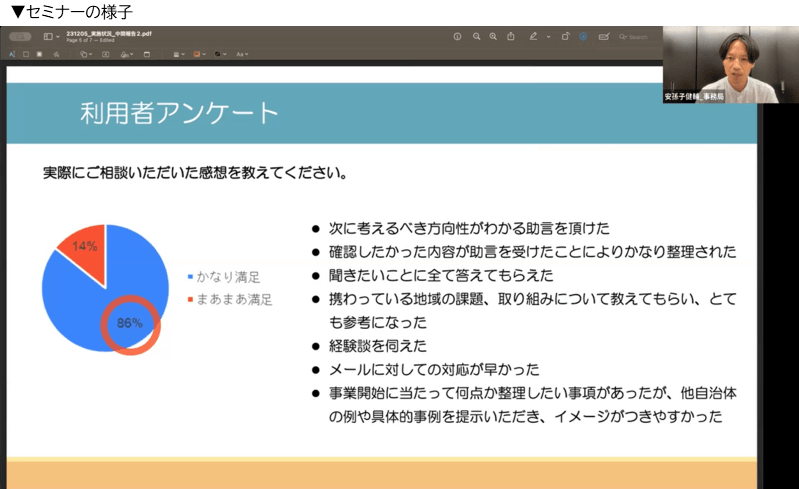Expand the Highlight color dropdown arrow
This screenshot has height=489, width=799.
(548, 37)
